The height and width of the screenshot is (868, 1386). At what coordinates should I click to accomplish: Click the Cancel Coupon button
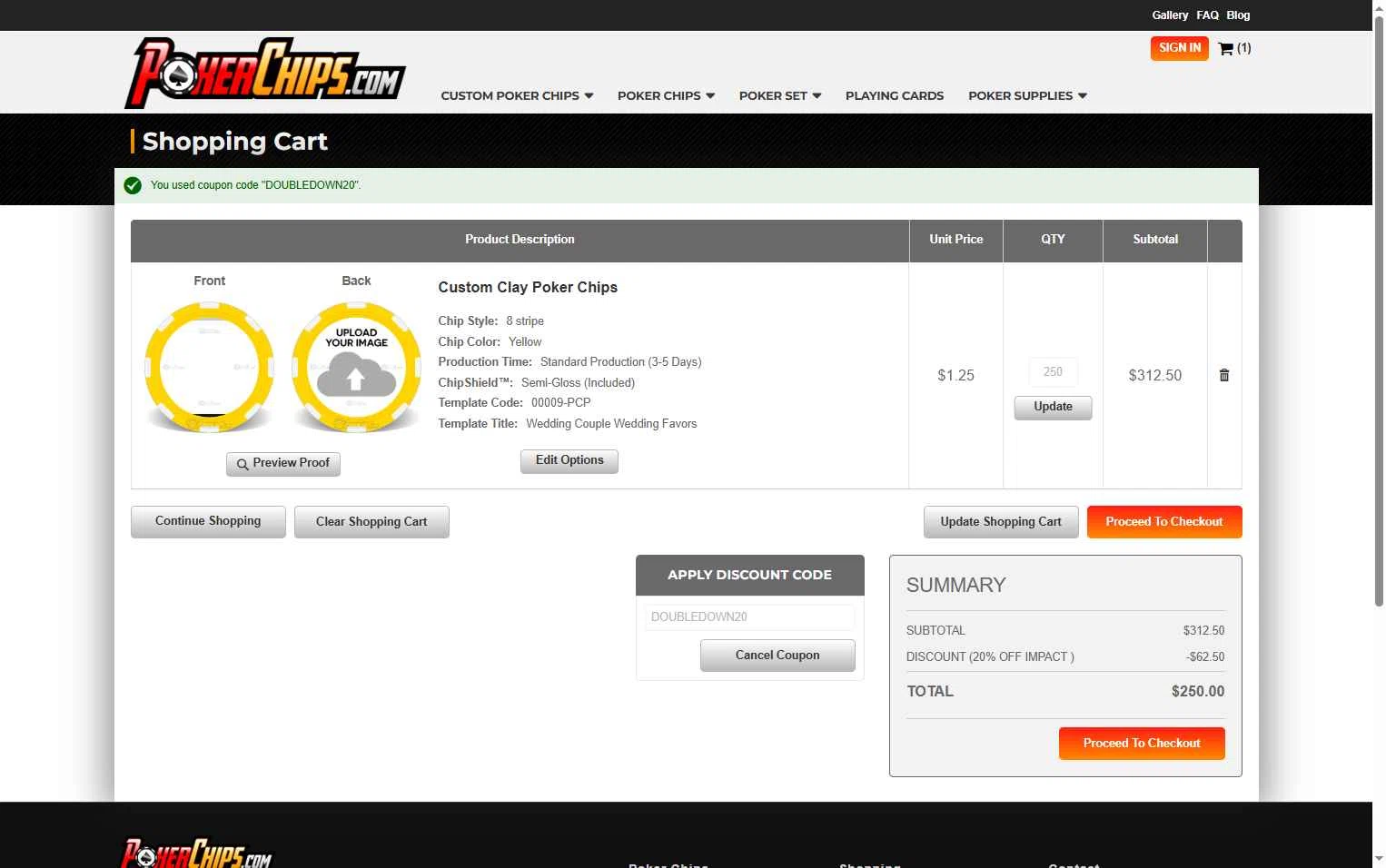coord(777,656)
